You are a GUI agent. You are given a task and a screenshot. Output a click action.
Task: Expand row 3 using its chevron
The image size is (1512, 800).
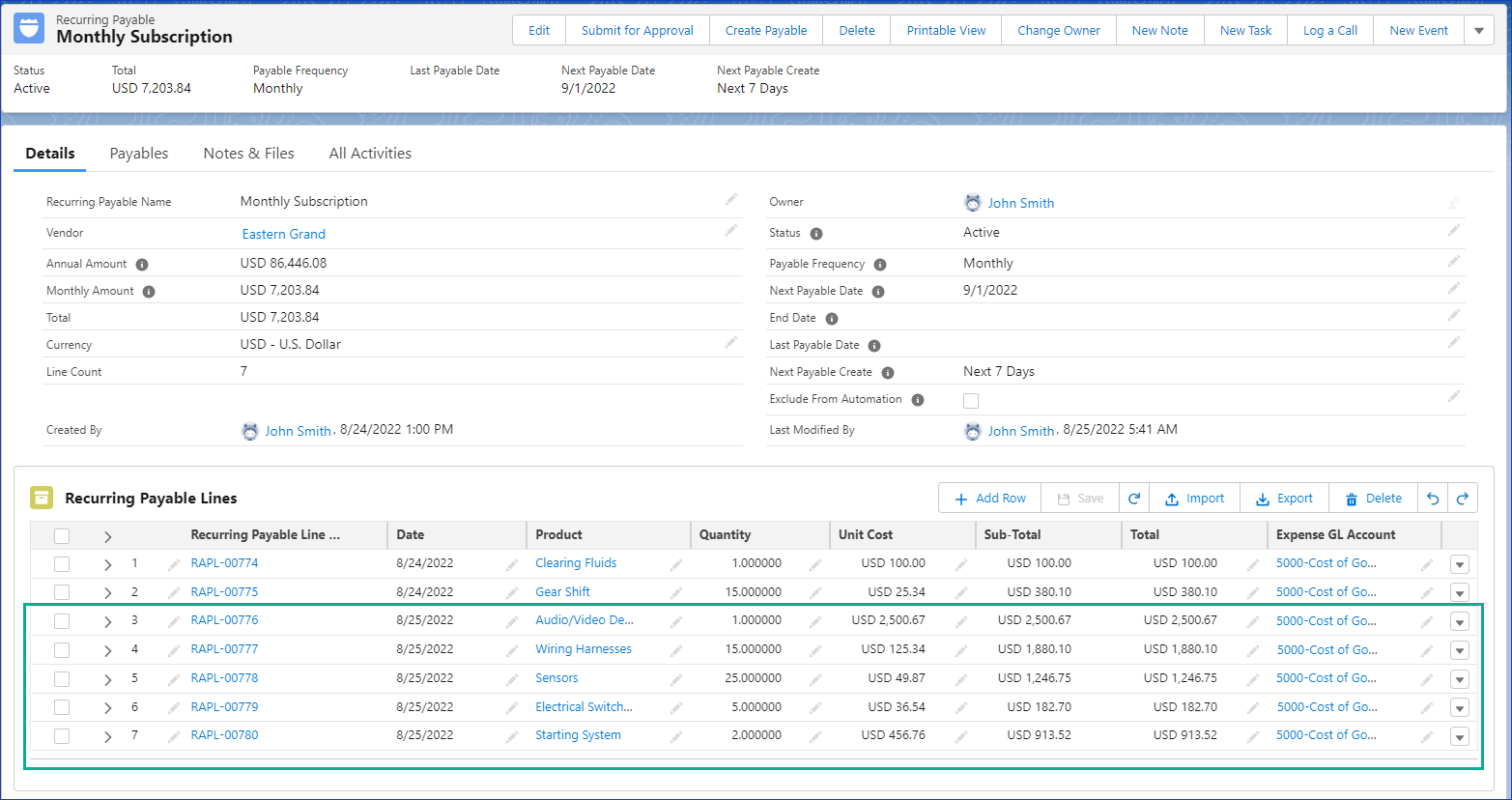point(107,620)
